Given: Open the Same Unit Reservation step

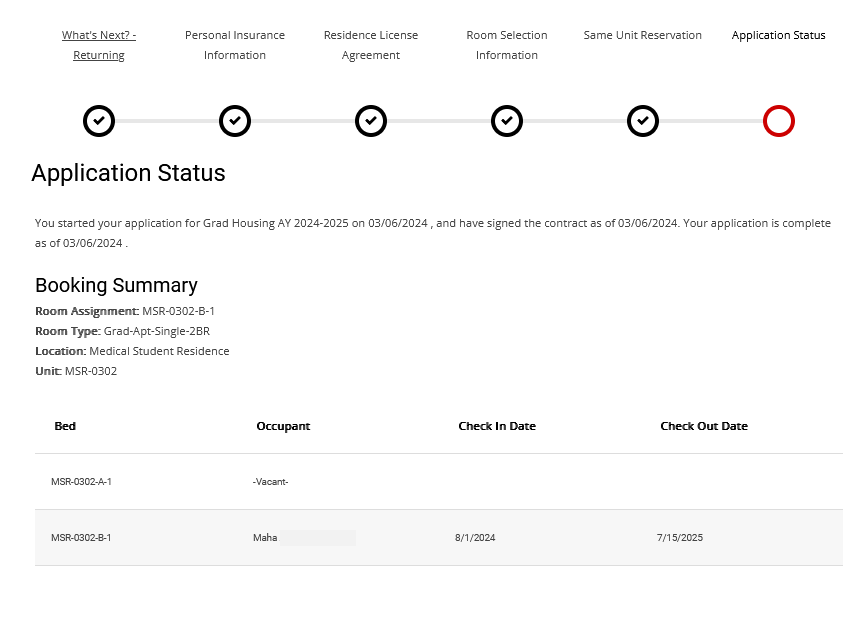Looking at the screenshot, I should (x=643, y=35).
